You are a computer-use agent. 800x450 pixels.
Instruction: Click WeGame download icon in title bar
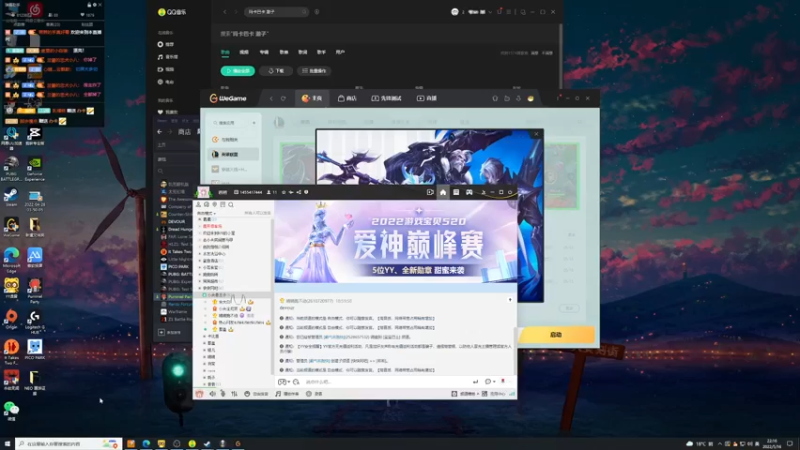coord(518,98)
